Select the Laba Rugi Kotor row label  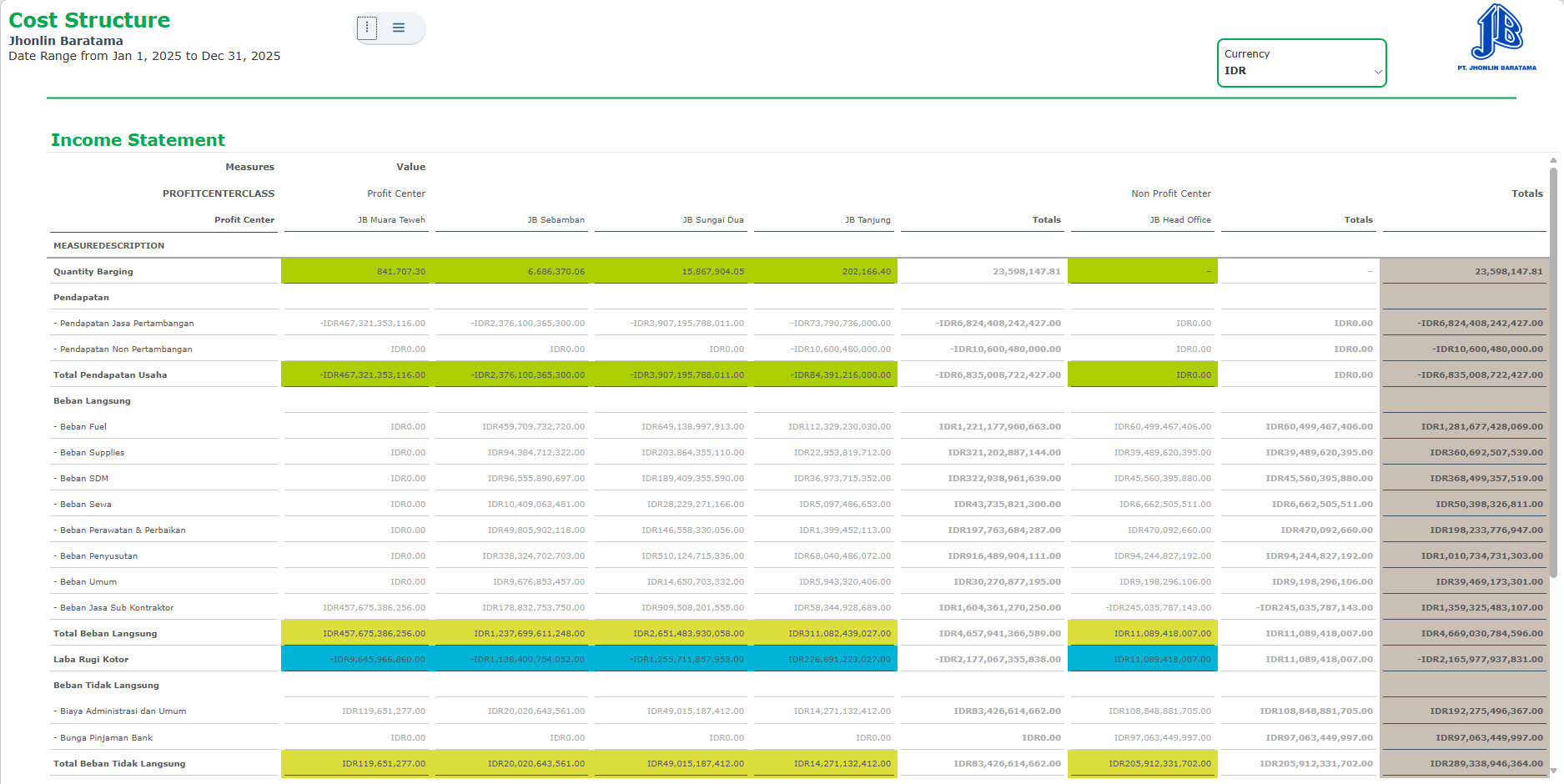coord(91,660)
